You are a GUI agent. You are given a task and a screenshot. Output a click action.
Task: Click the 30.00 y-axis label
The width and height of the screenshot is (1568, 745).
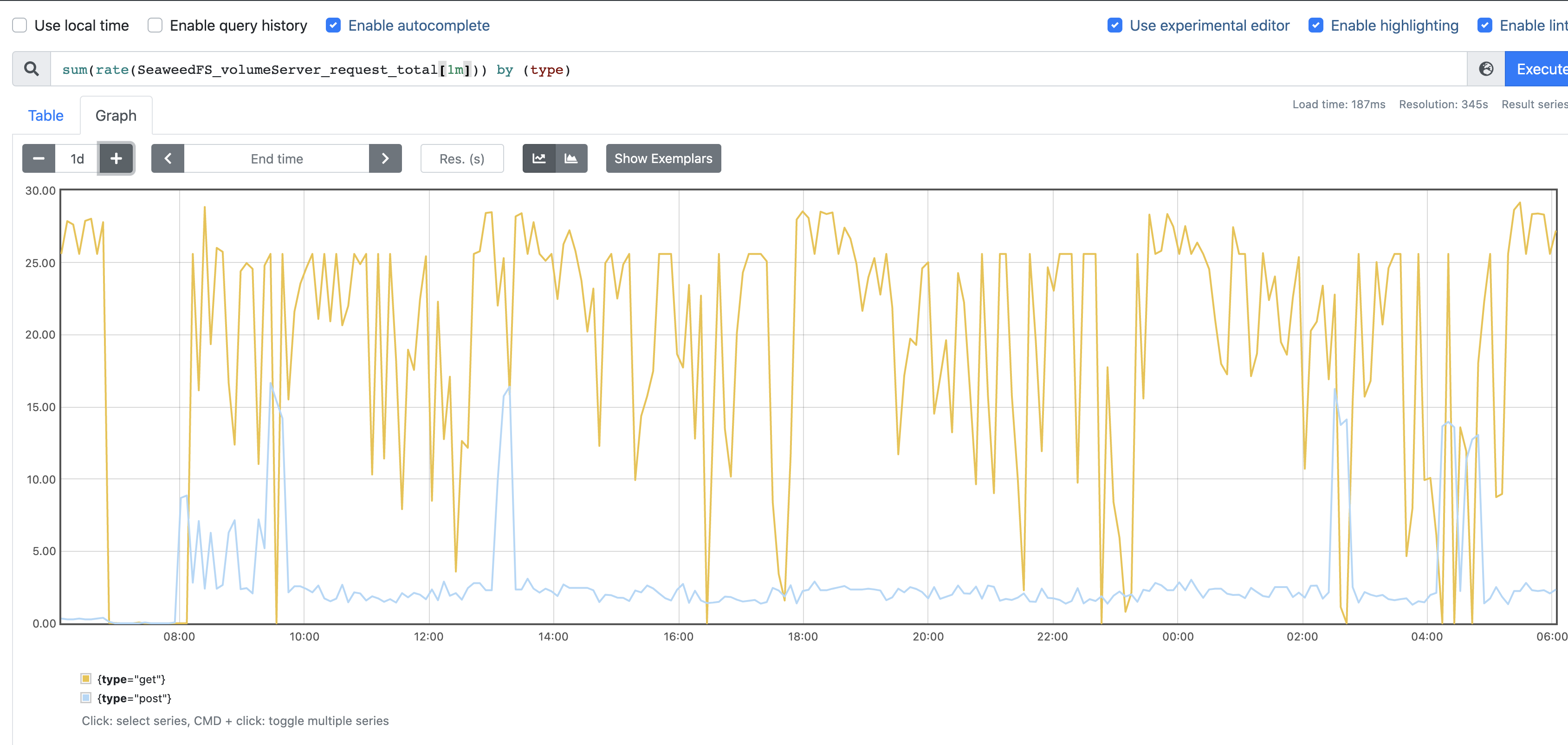coord(40,191)
